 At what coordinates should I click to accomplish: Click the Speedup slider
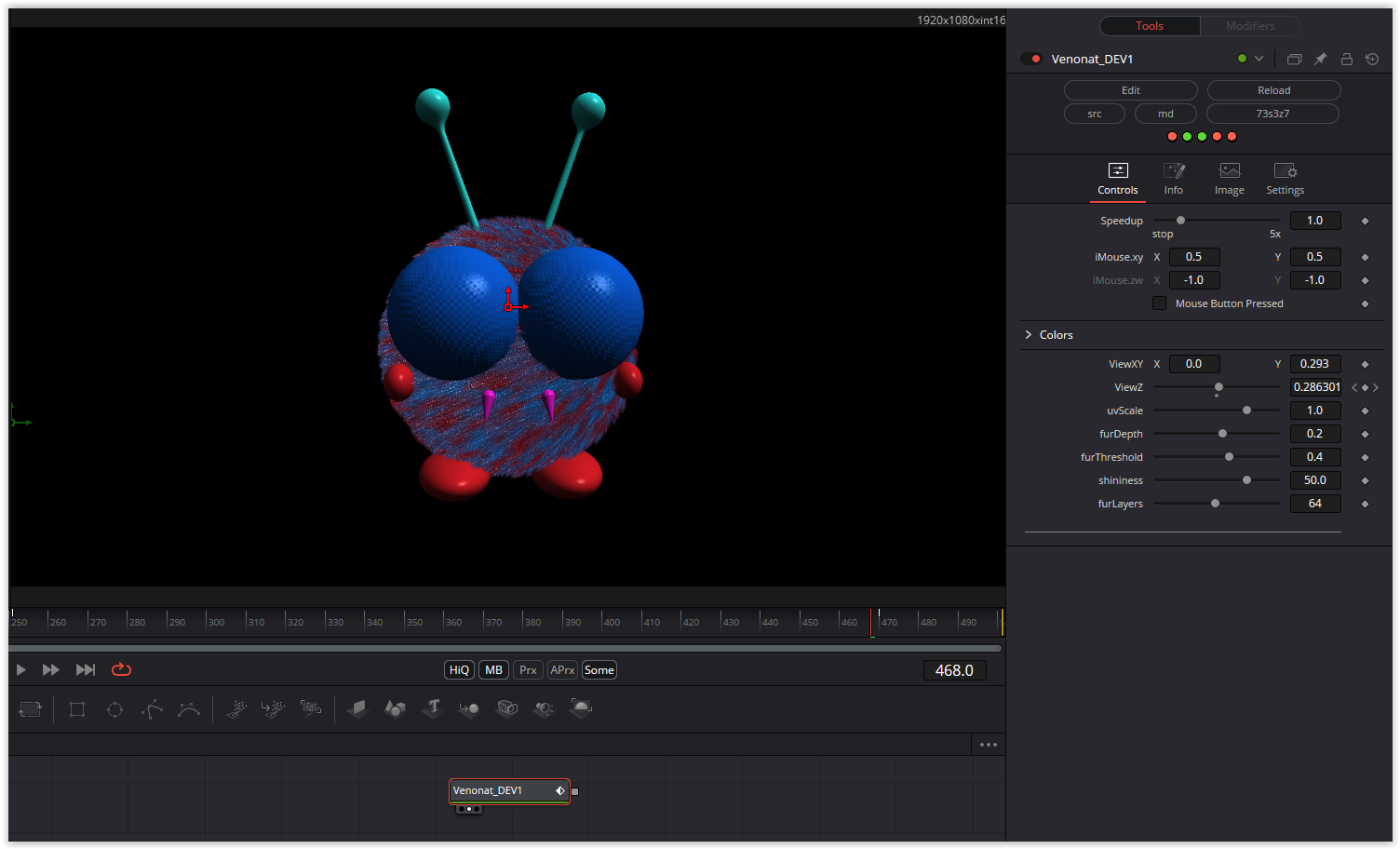click(x=1216, y=221)
